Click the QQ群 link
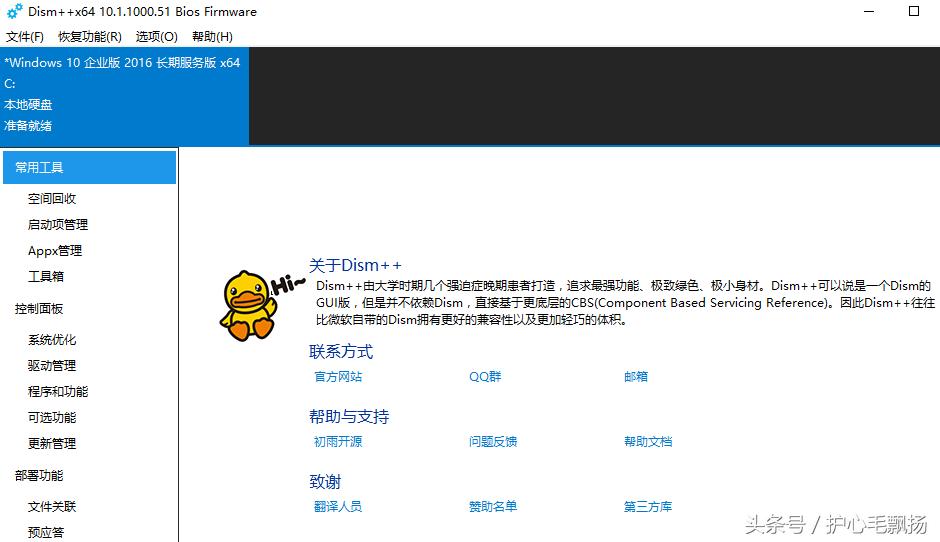Screen dimensions: 940x542 [485, 377]
